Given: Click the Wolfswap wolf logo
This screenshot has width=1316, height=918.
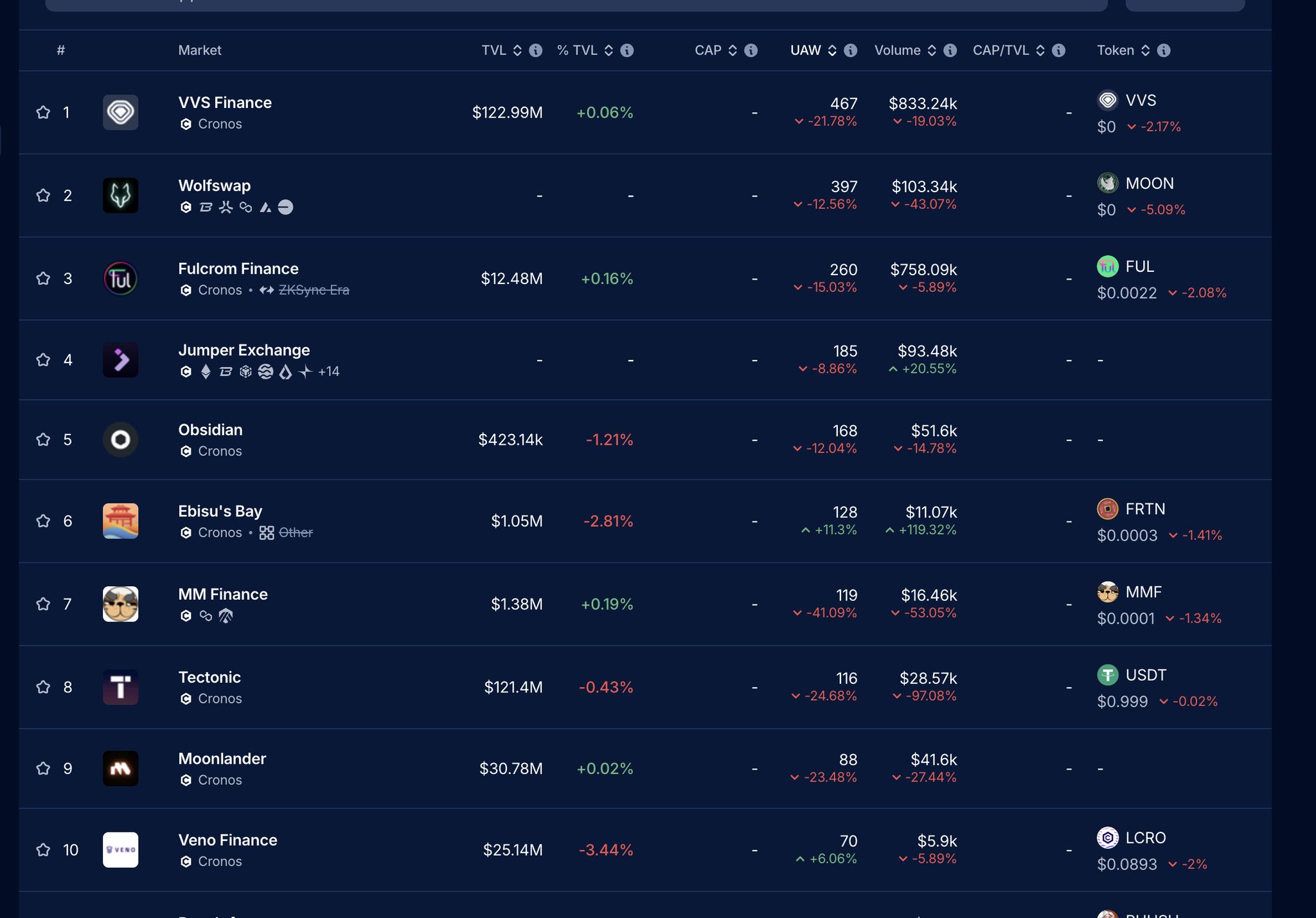Looking at the screenshot, I should [120, 195].
